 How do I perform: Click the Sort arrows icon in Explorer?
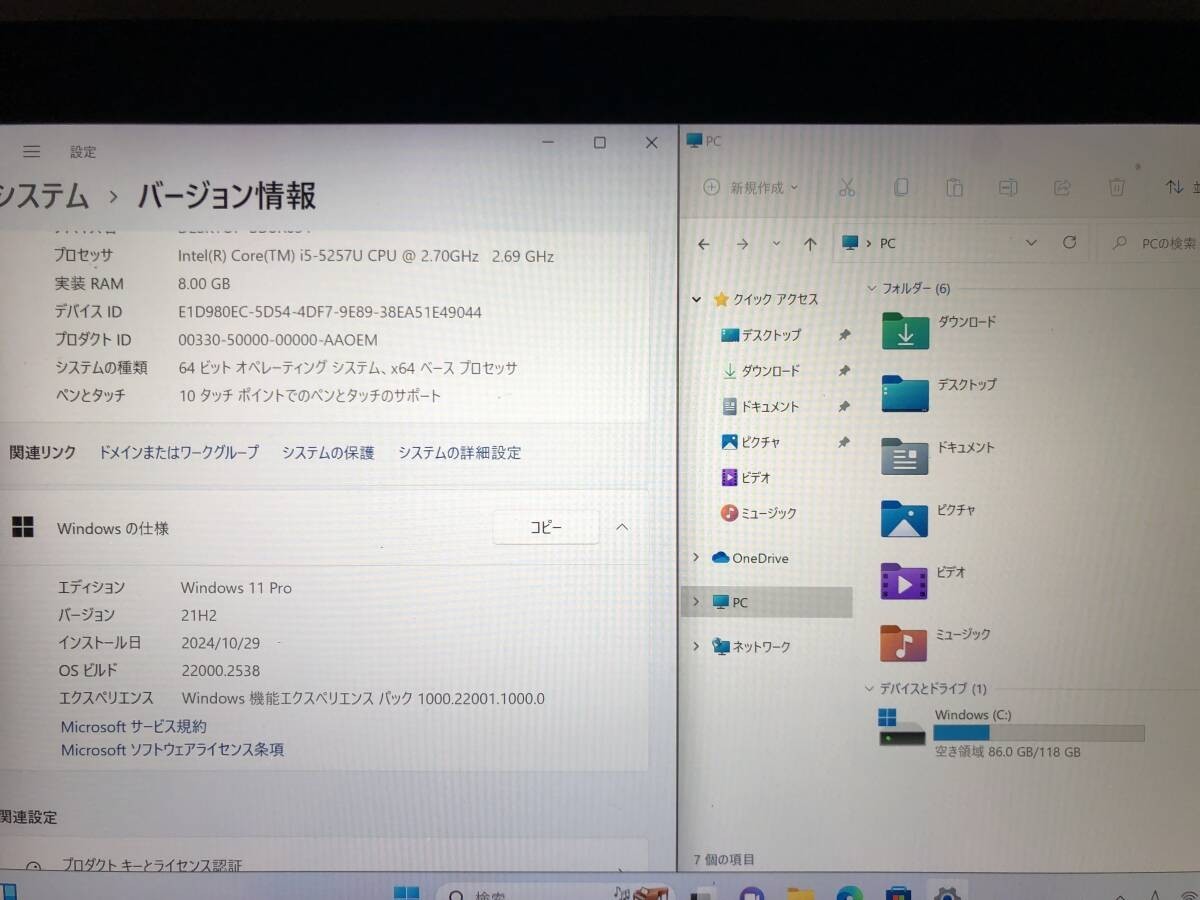pos(1174,187)
